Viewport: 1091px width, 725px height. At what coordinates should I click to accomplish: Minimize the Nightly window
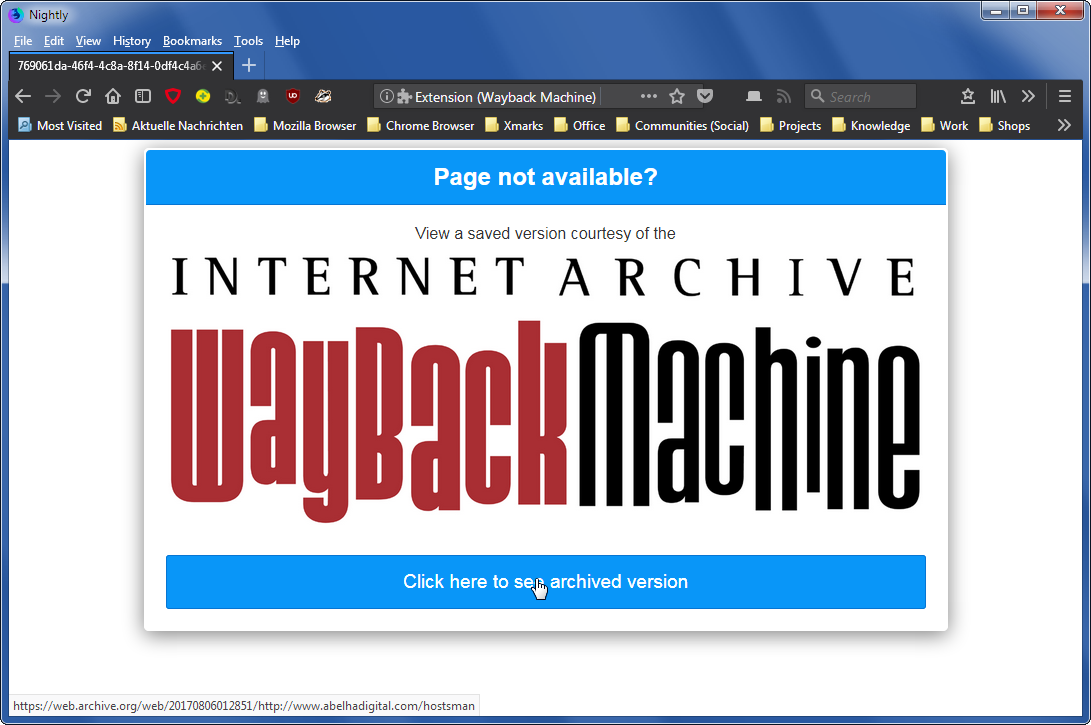click(997, 10)
